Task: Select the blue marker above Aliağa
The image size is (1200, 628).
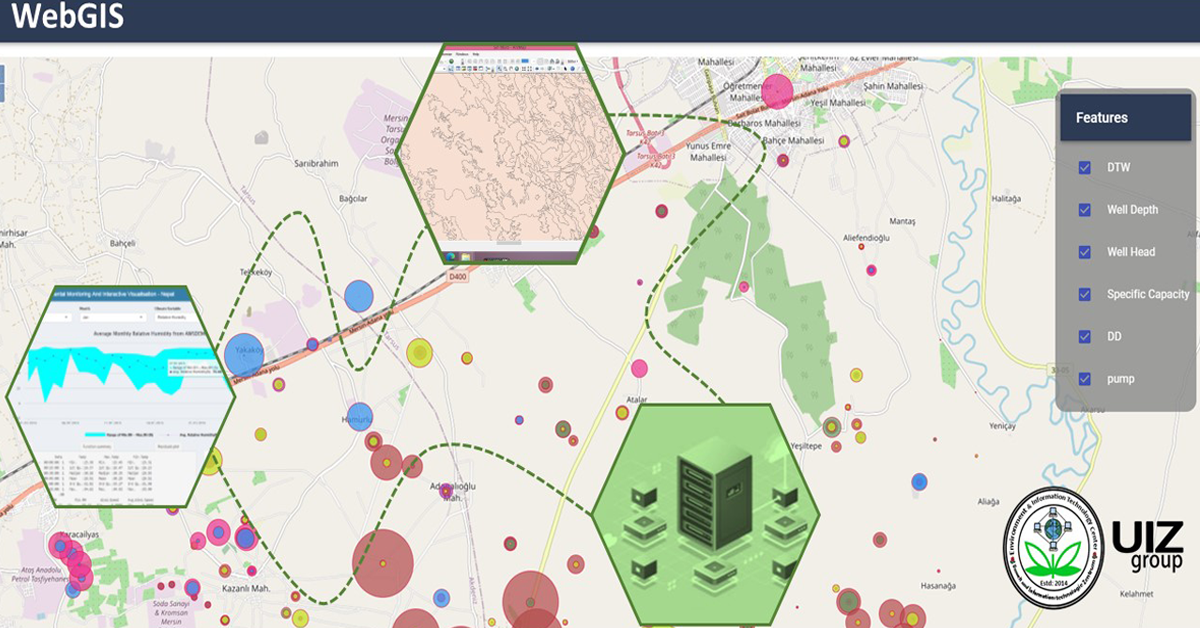Action: 919,482
